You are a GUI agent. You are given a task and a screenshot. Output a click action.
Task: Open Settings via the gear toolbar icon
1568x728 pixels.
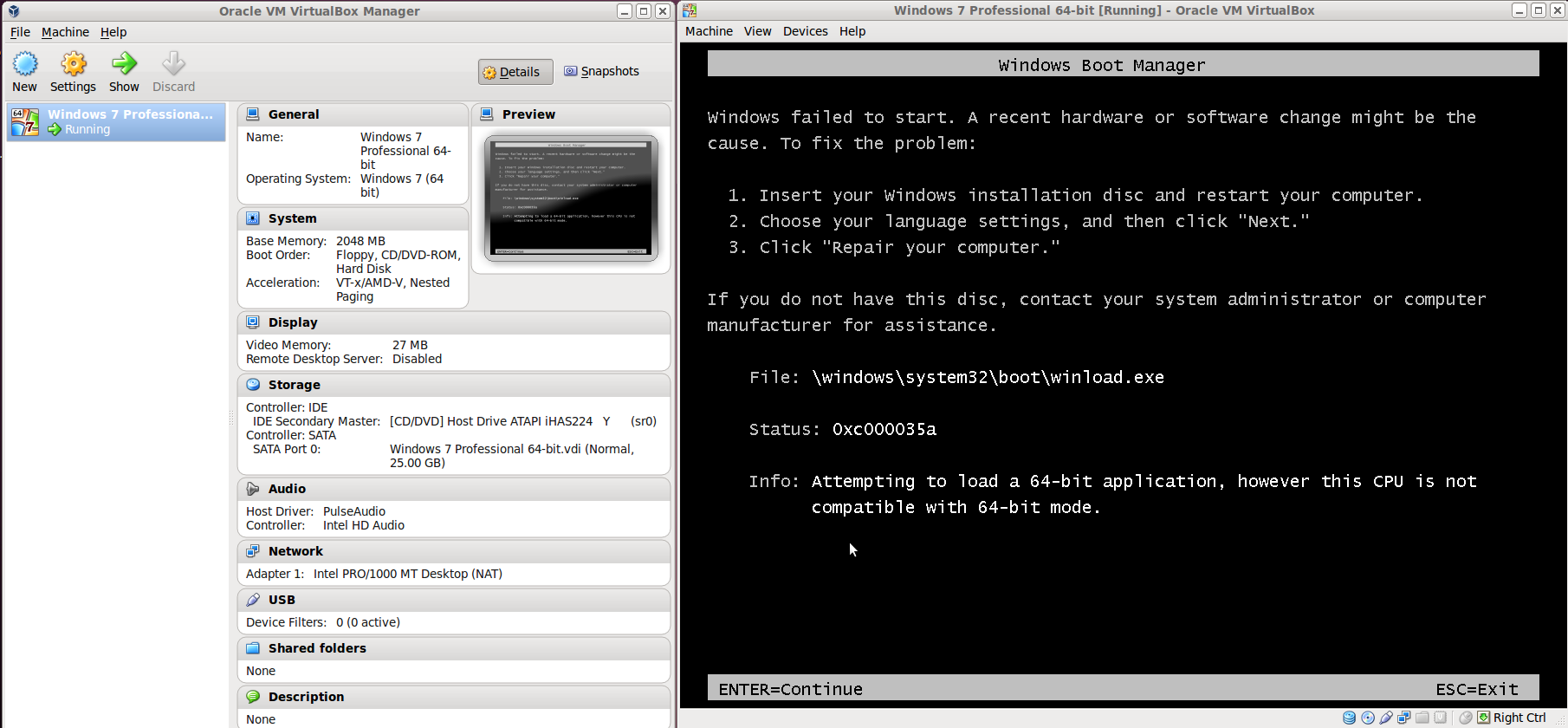click(74, 63)
